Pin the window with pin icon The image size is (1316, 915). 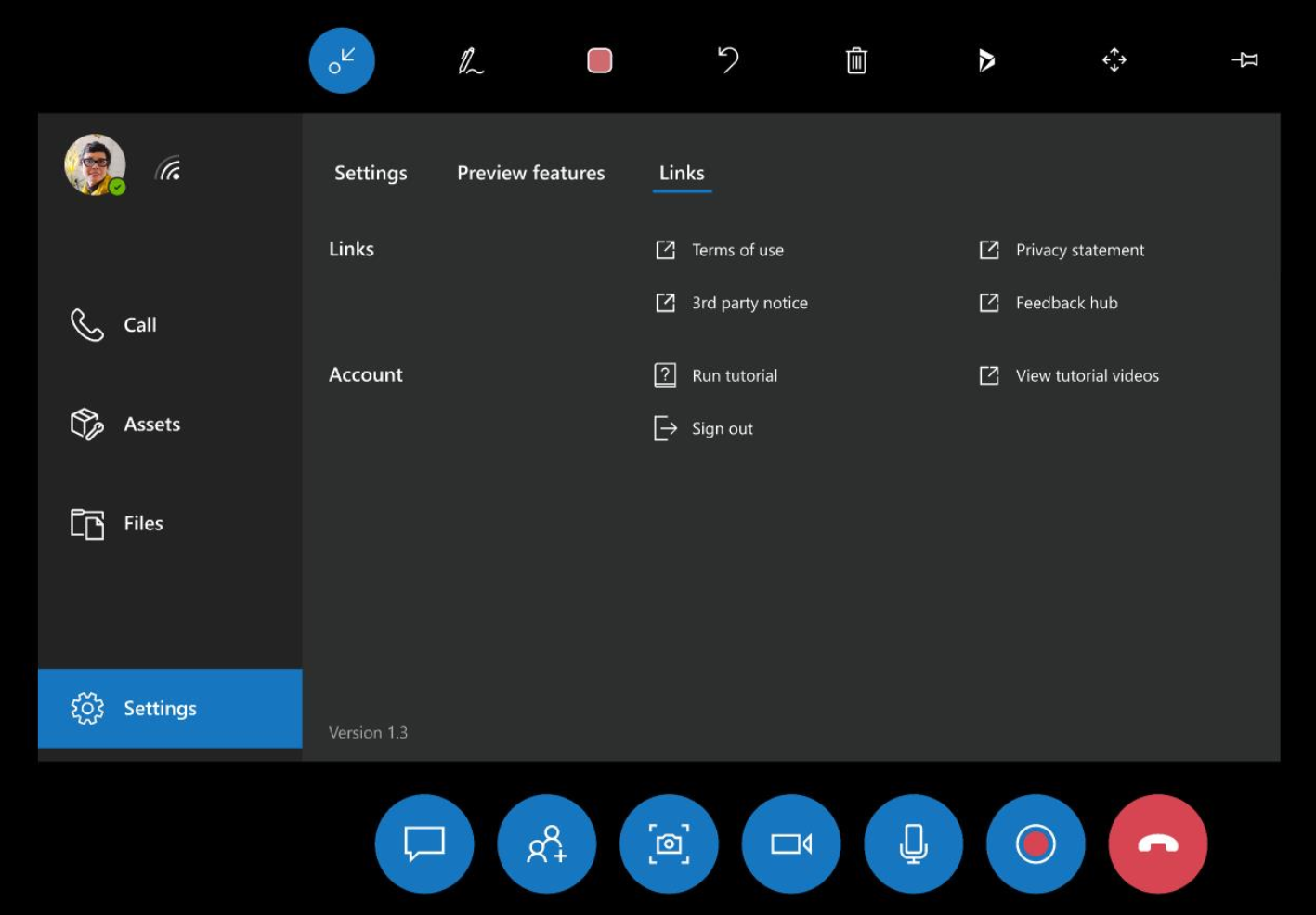(1244, 61)
